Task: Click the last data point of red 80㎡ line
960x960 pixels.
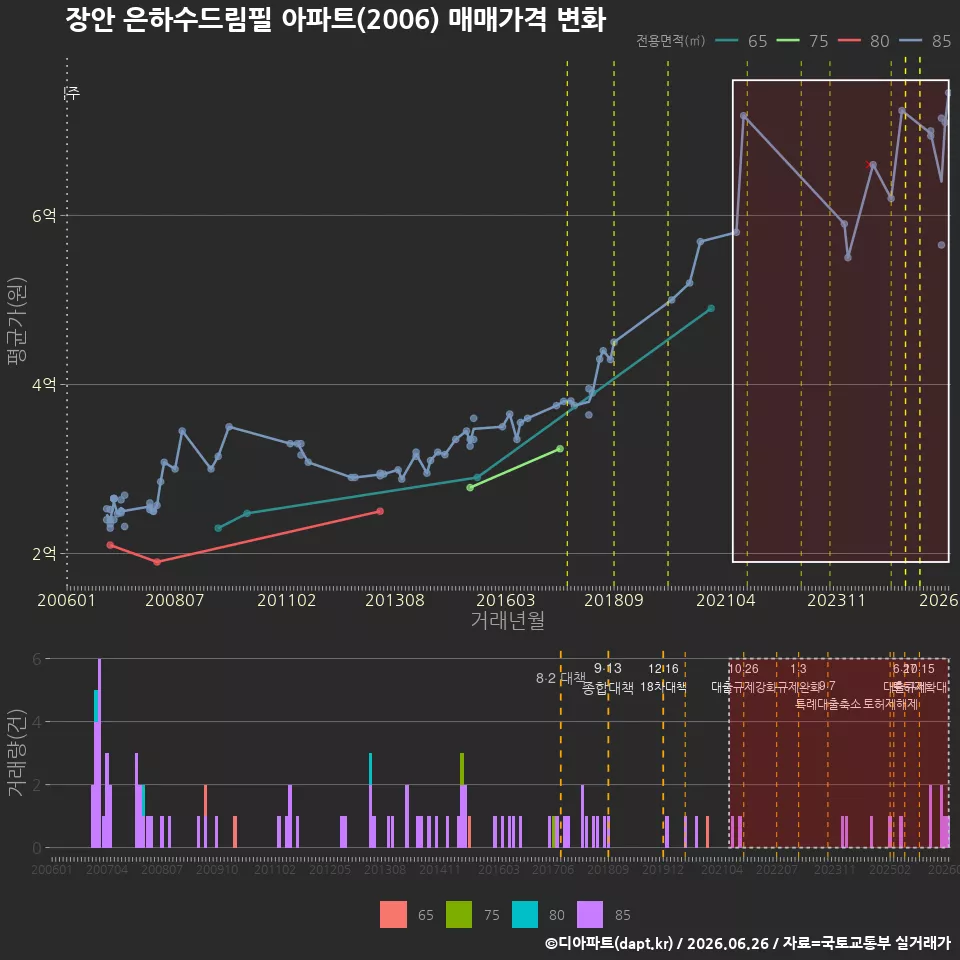Action: (380, 511)
